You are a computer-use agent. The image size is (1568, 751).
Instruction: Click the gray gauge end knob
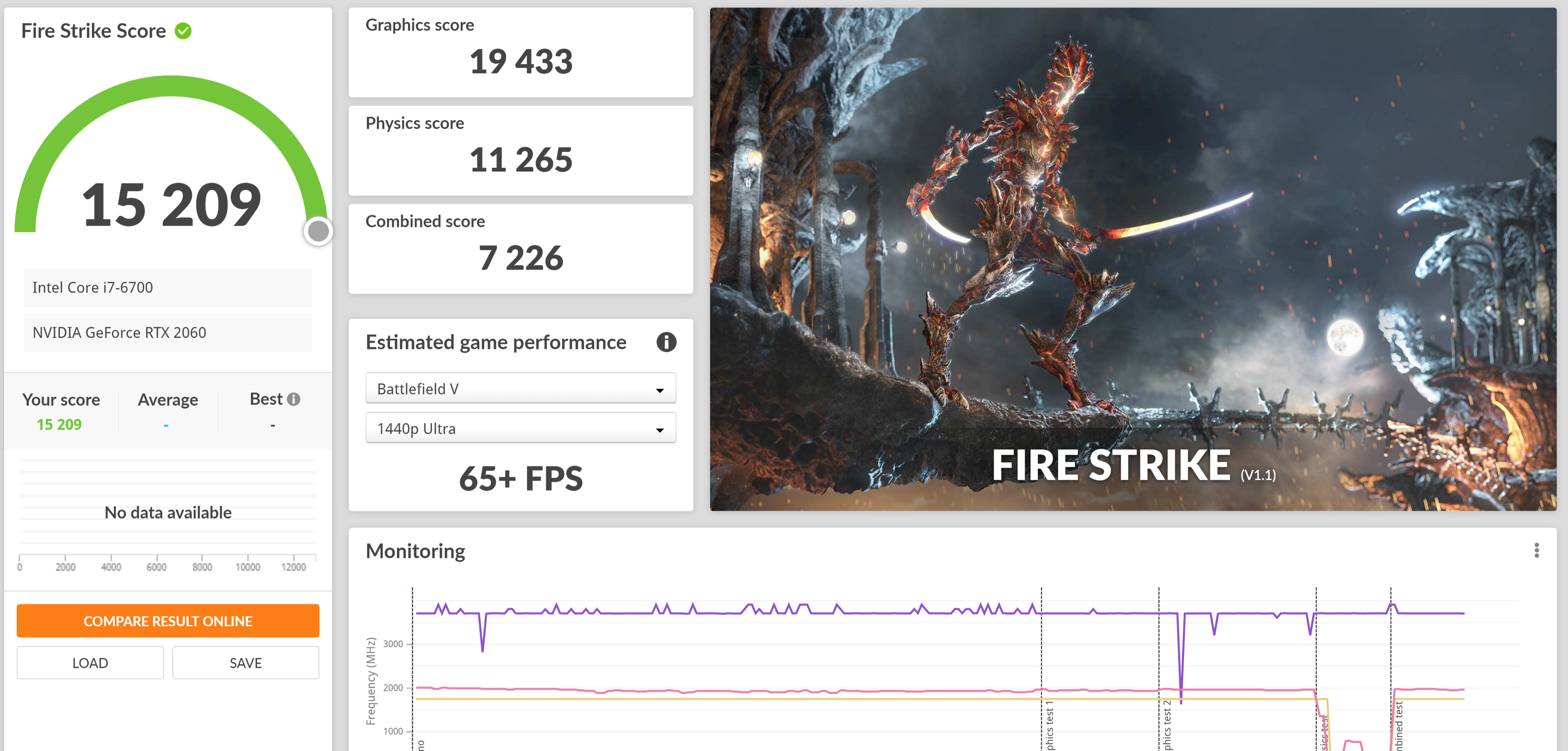pos(318,232)
